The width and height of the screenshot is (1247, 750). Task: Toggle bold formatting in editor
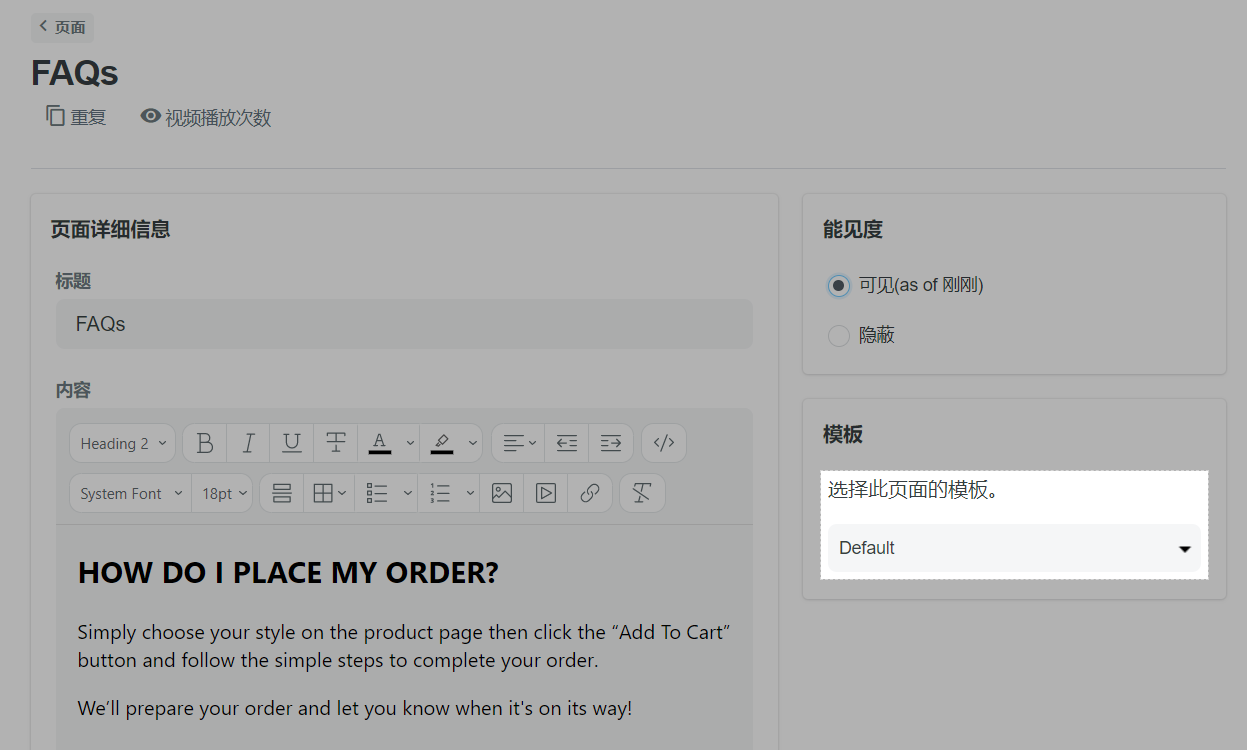click(x=205, y=443)
